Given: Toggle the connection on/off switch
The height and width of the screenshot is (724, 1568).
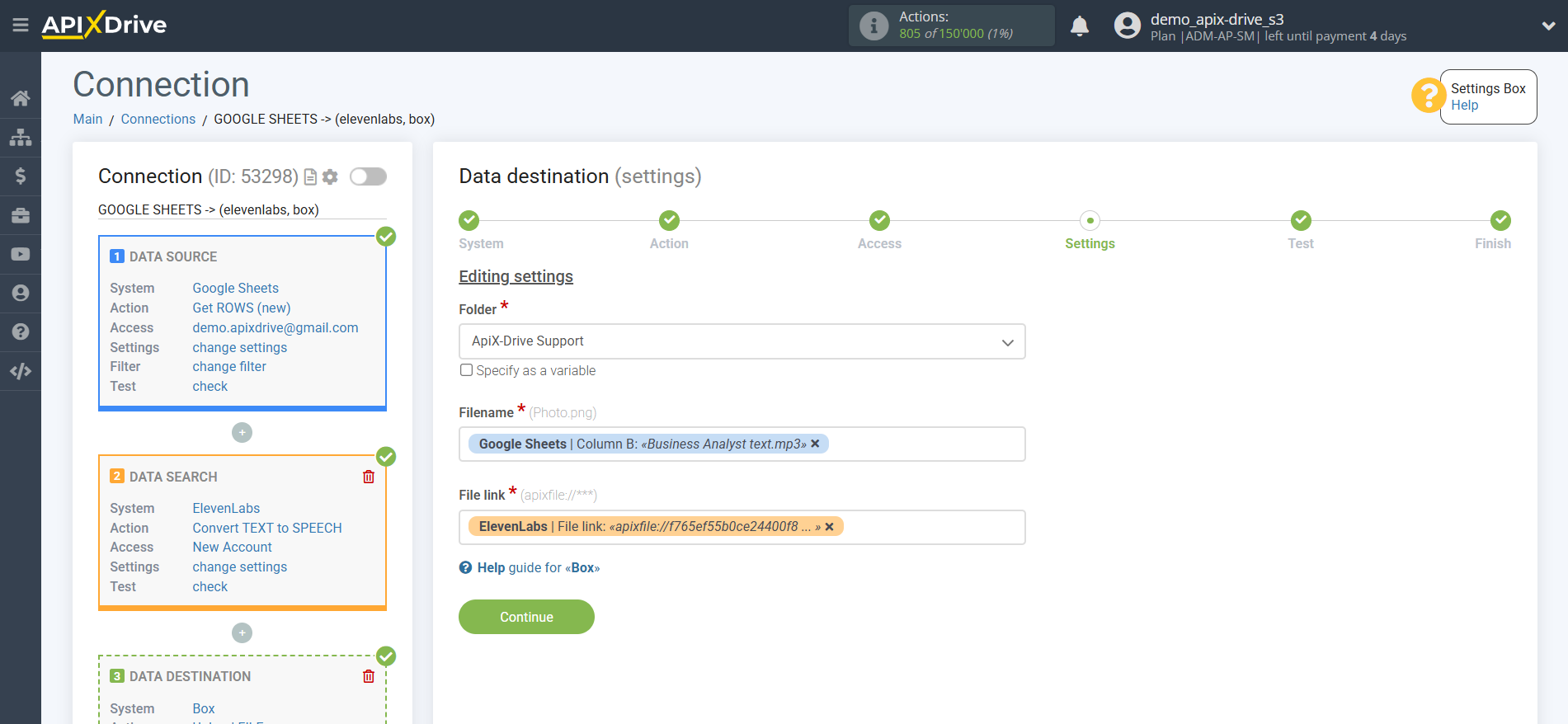Looking at the screenshot, I should (x=368, y=176).
